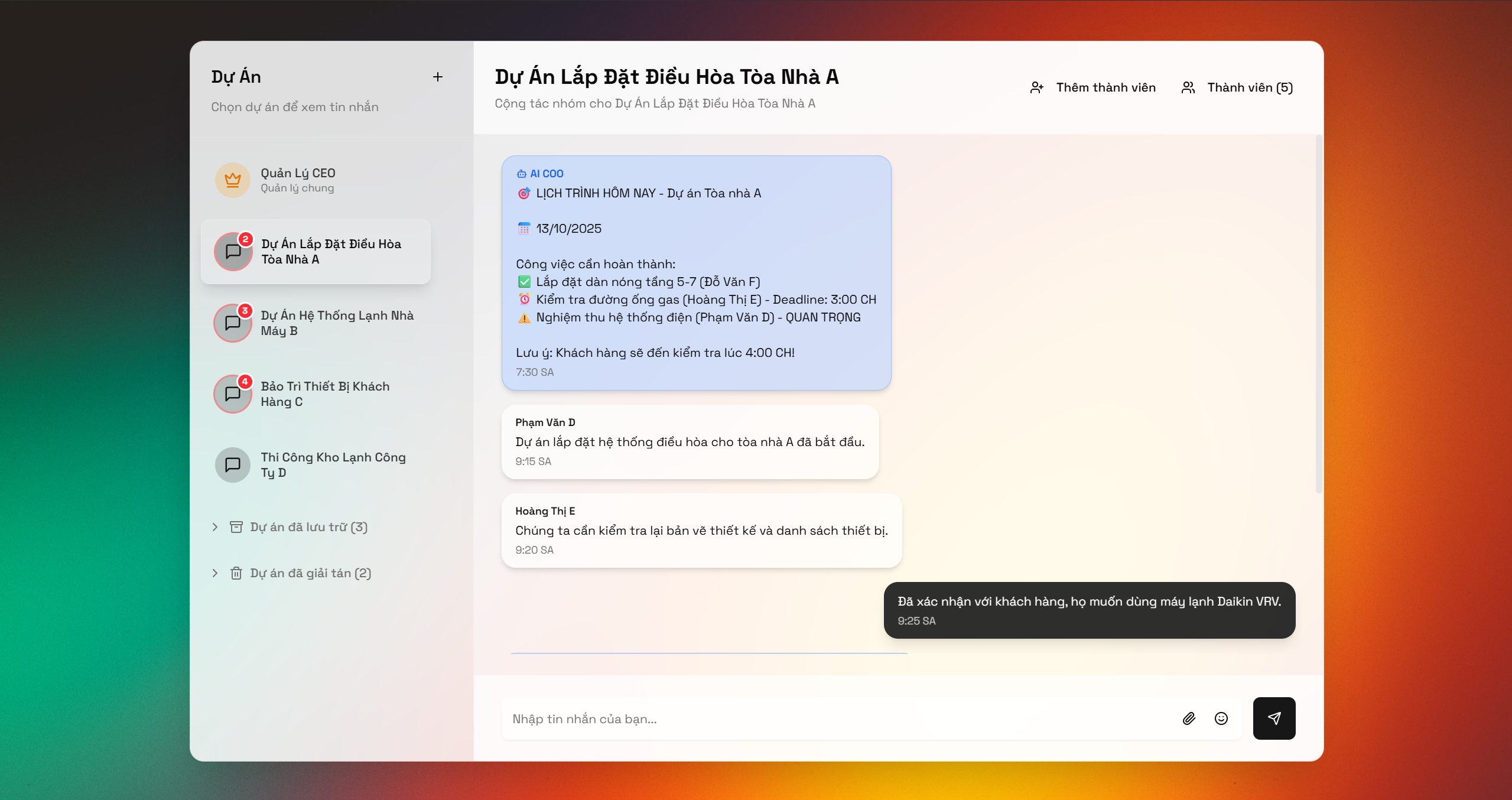Open the Thêm thành viên dialog
Image resolution: width=1512 pixels, height=800 pixels.
(1105, 87)
